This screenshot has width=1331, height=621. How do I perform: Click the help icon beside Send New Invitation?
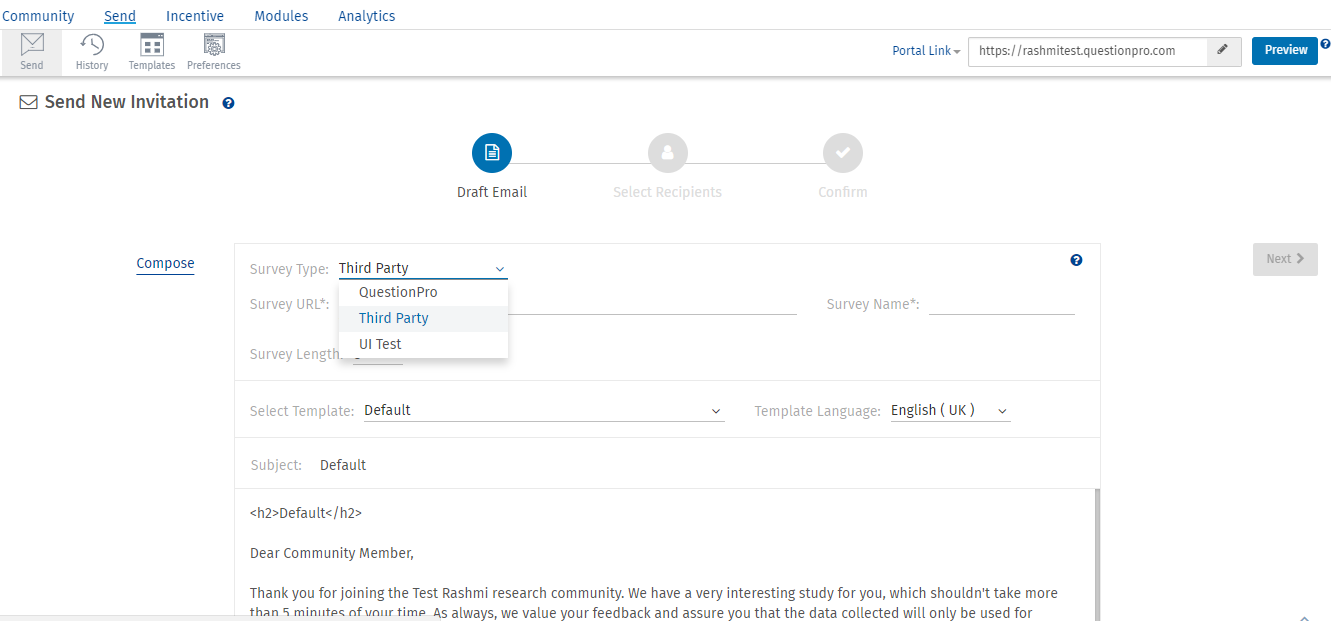click(228, 103)
